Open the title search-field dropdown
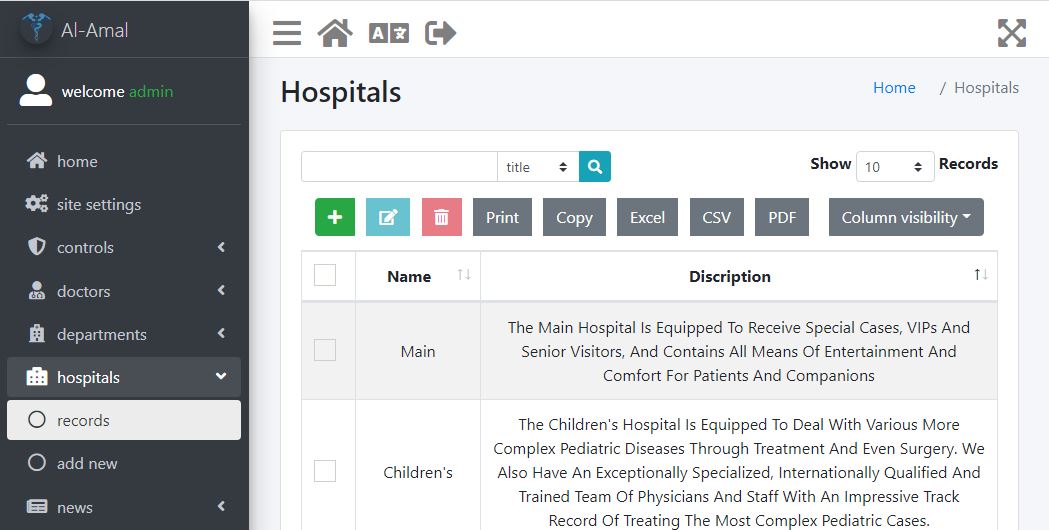Viewport: 1049px width, 530px height. [538, 166]
